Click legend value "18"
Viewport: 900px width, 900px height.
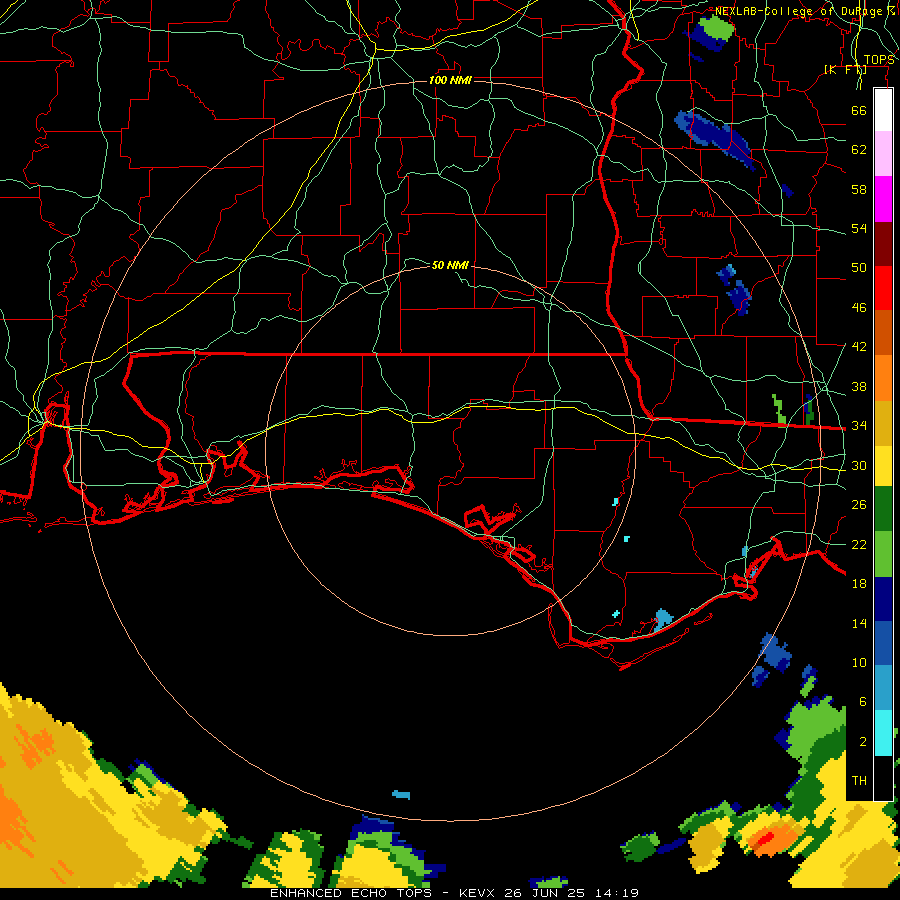859,584
